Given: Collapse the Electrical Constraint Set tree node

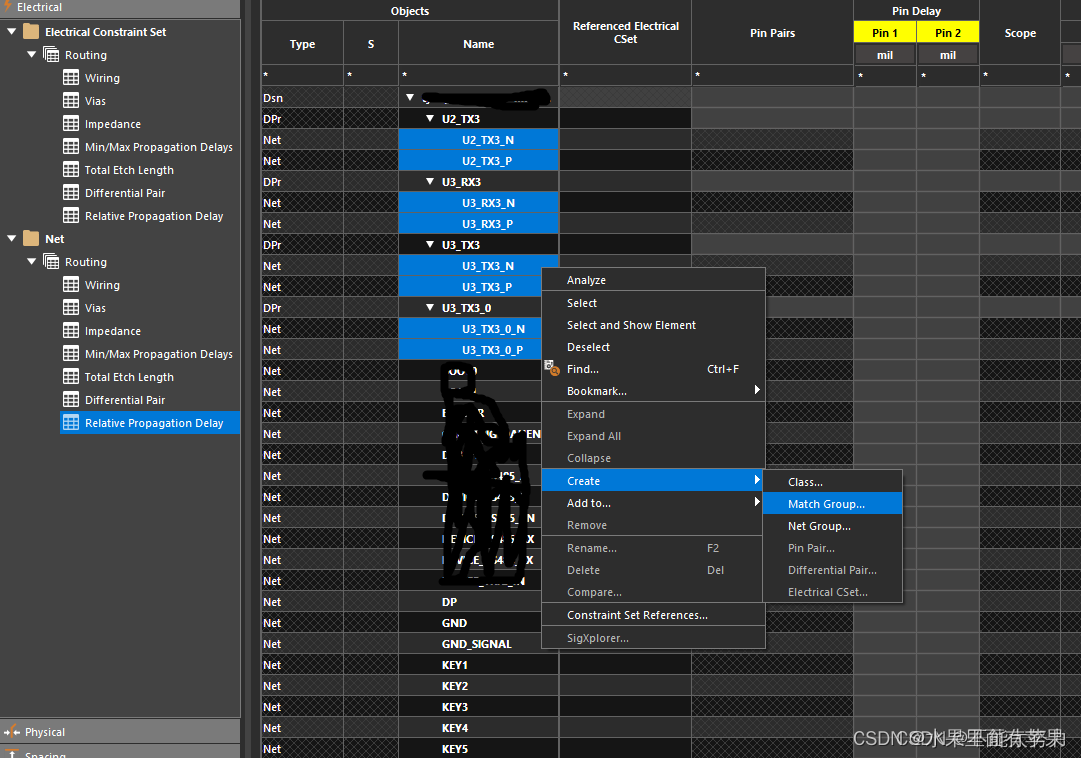Looking at the screenshot, I should tap(12, 32).
